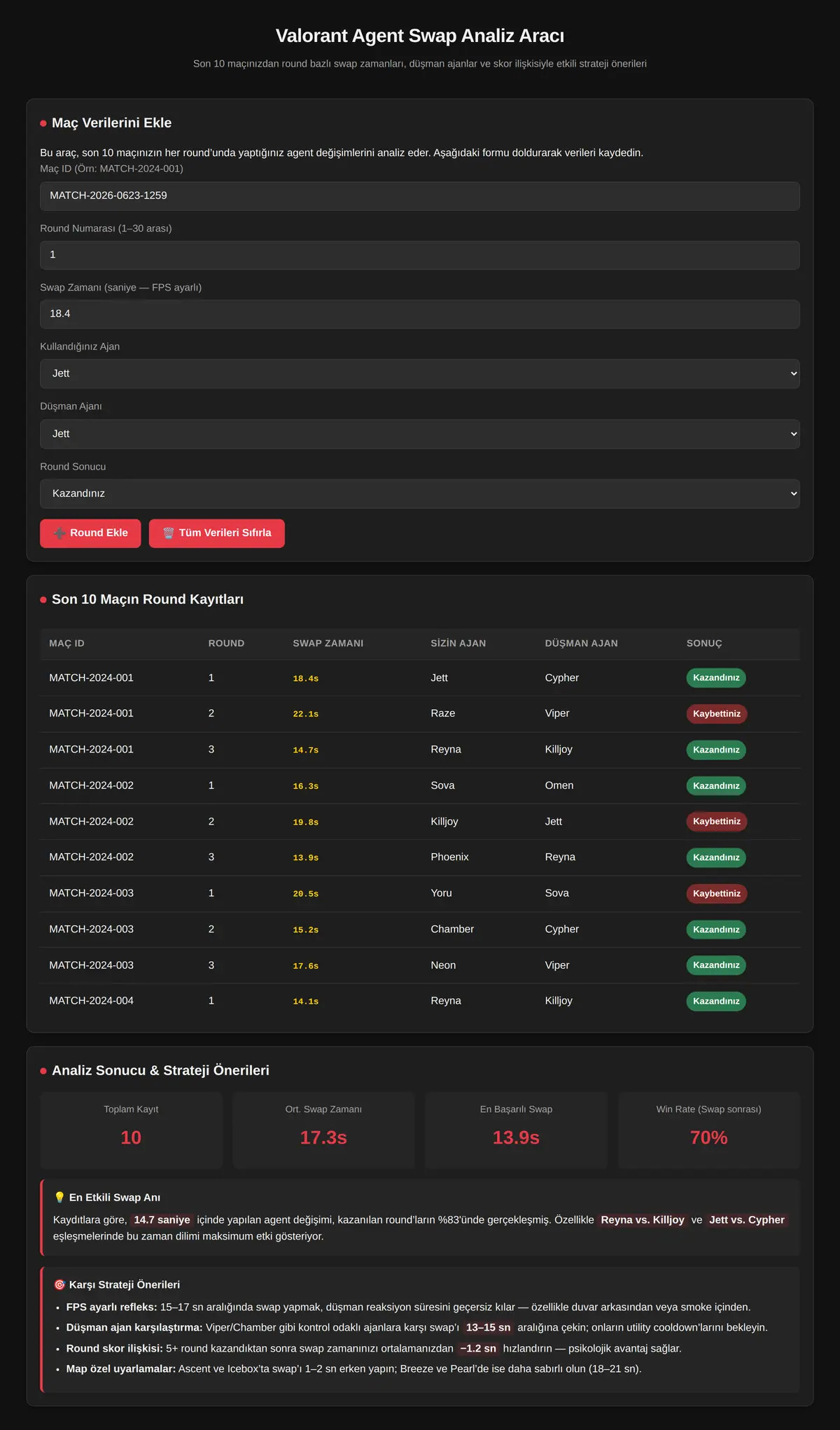Focus the Swap Zamanı input field

(x=420, y=314)
